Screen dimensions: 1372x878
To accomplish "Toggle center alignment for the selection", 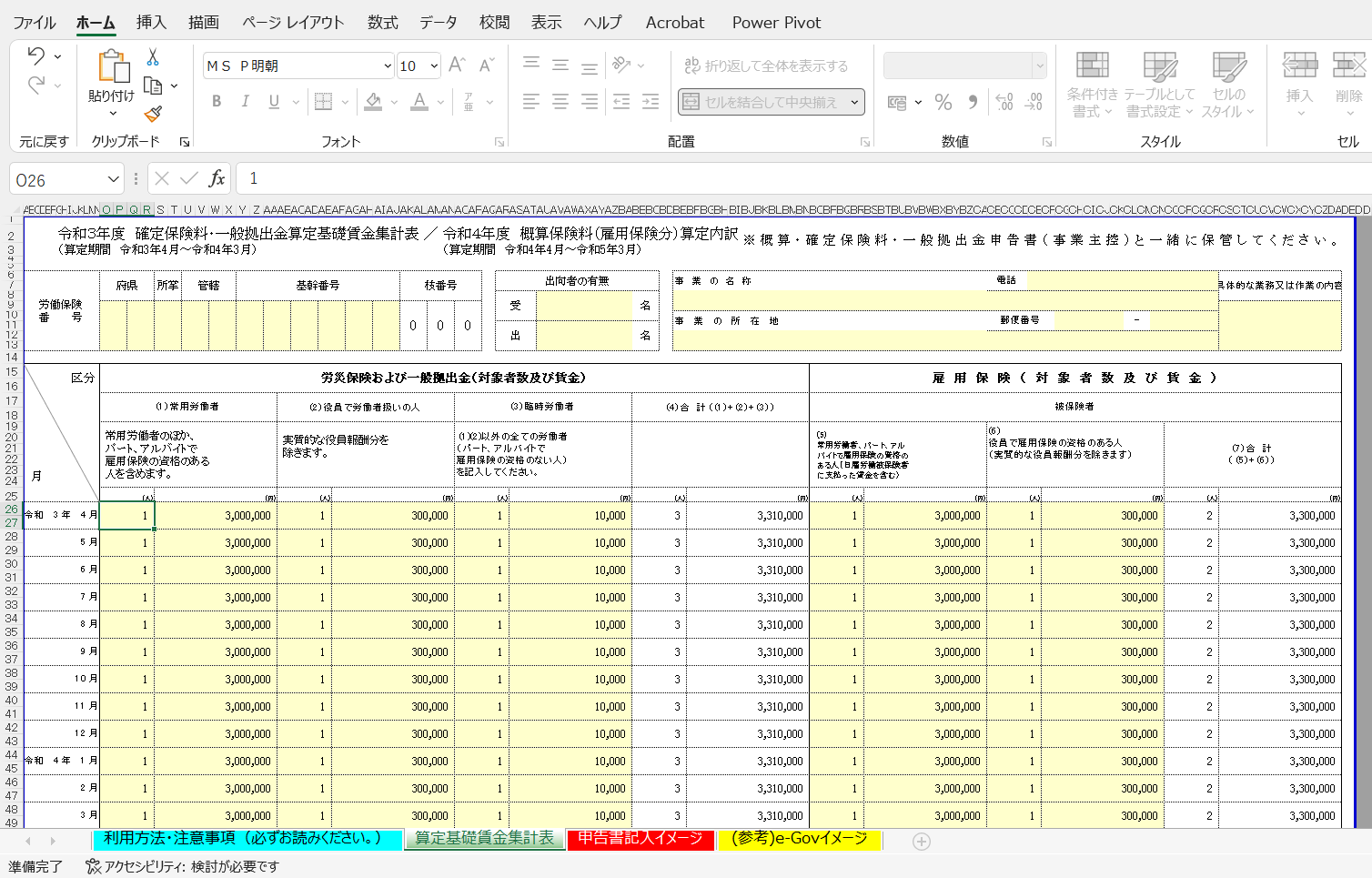I will point(560,101).
